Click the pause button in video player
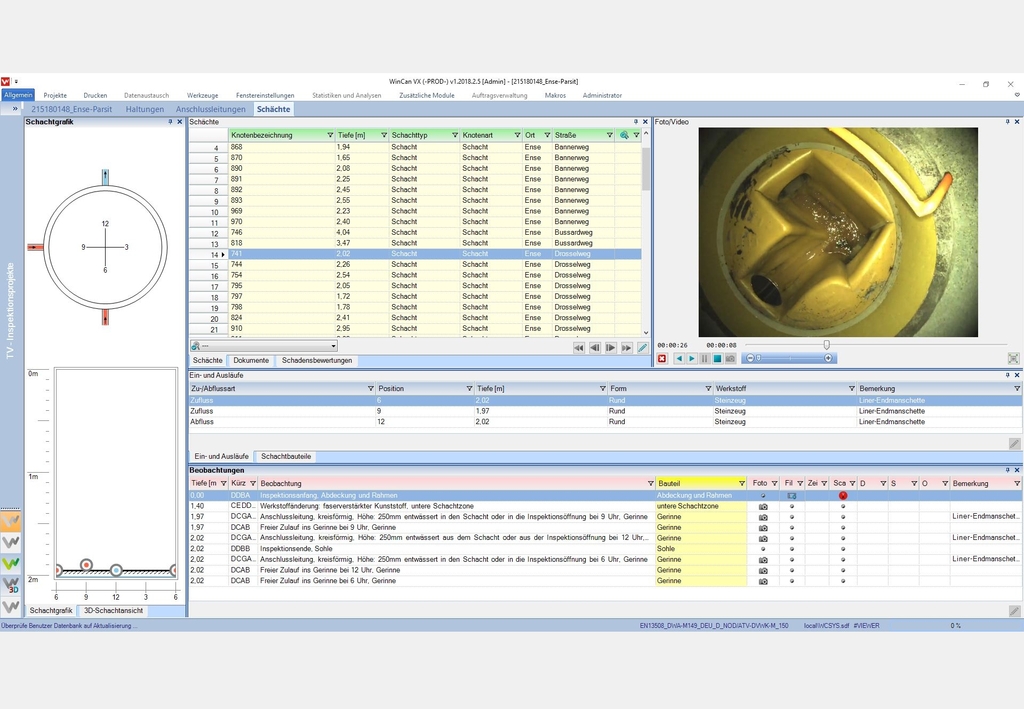This screenshot has height=709, width=1024. [x=704, y=358]
